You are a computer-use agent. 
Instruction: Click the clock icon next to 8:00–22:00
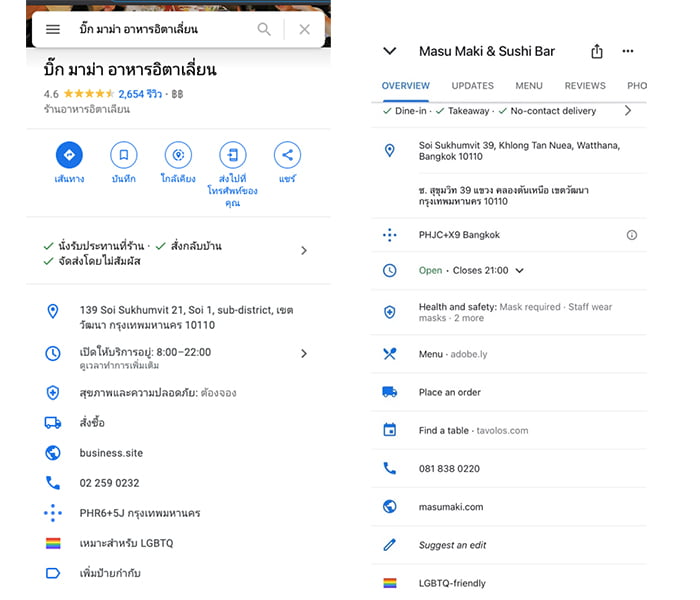pyautogui.click(x=53, y=354)
